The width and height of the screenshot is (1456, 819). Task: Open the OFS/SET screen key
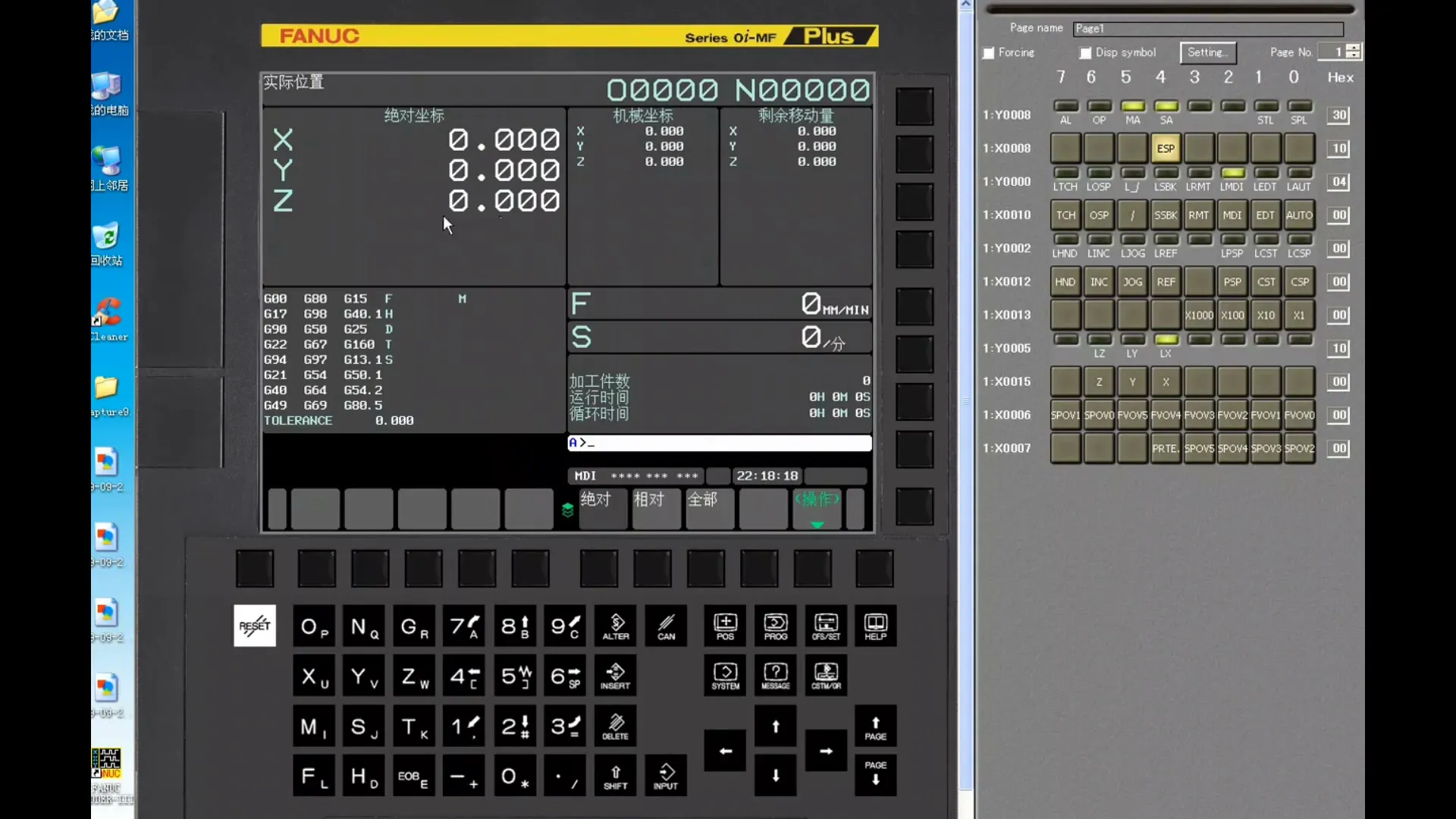[825, 626]
